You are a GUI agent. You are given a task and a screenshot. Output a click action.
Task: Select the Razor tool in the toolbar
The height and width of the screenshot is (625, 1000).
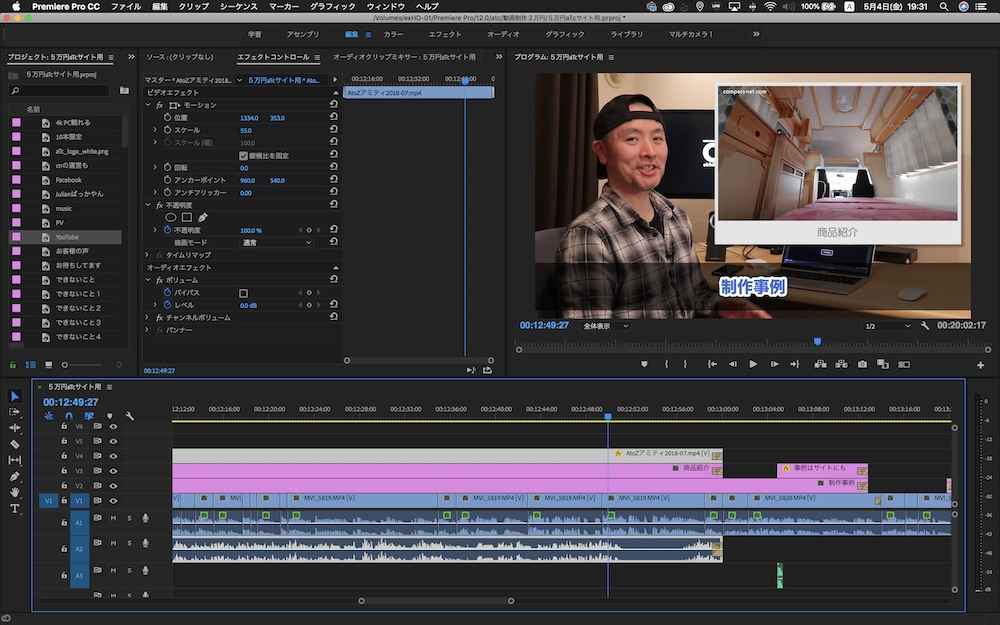pyautogui.click(x=15, y=444)
